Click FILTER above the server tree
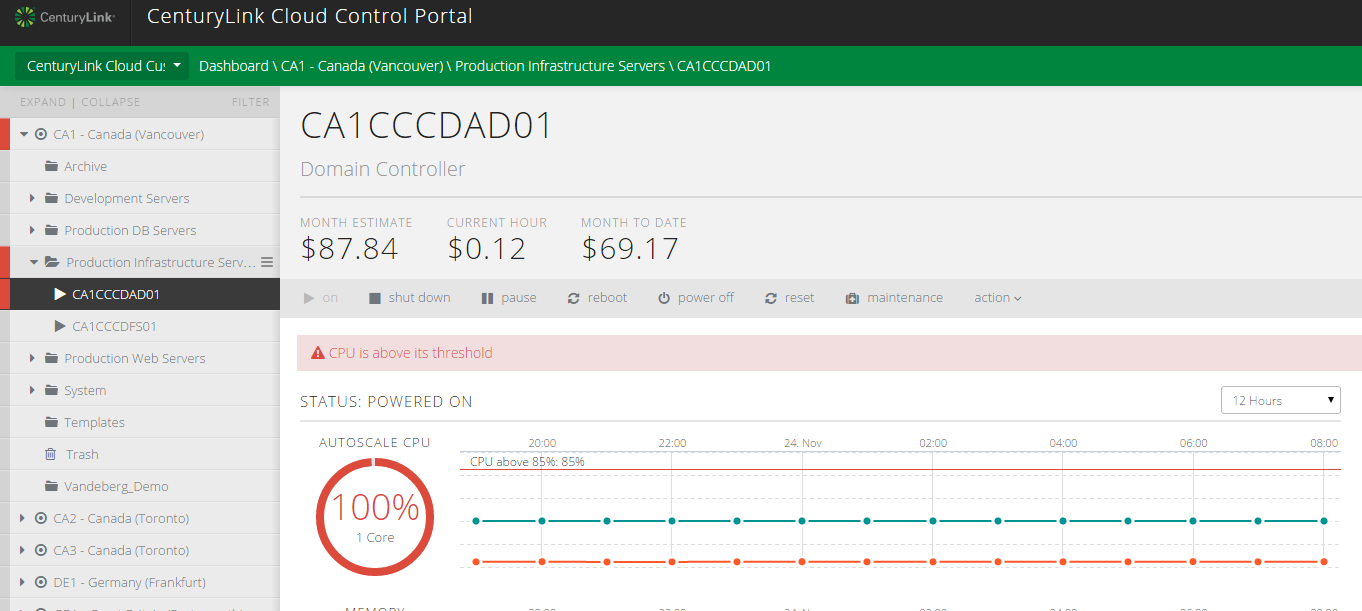This screenshot has width=1362, height=611. 251,102
